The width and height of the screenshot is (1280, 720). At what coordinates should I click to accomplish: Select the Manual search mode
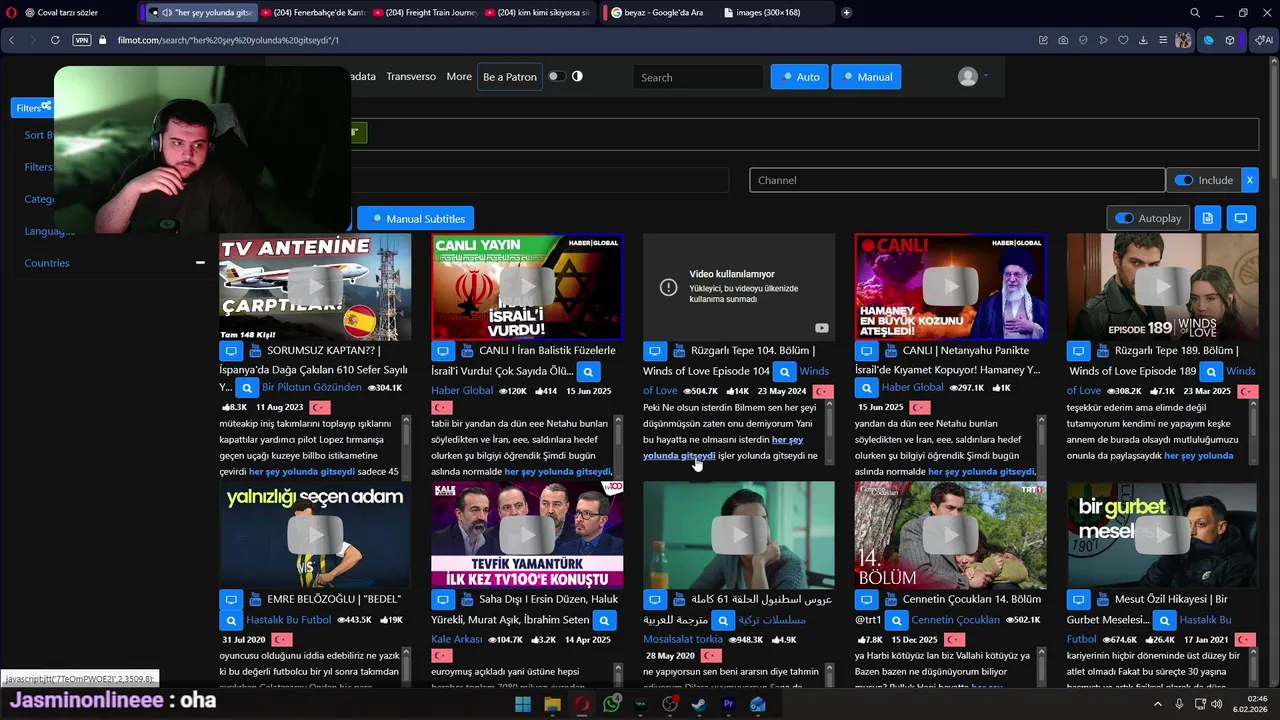pos(868,77)
